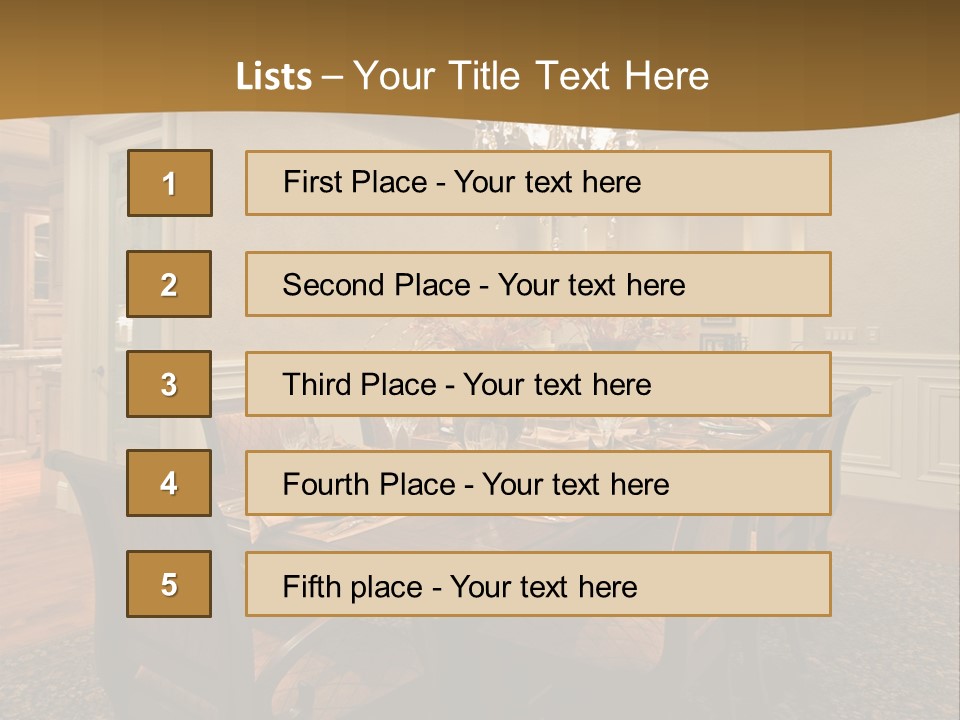
Task: Select the number 2 box
Action: click(x=169, y=284)
